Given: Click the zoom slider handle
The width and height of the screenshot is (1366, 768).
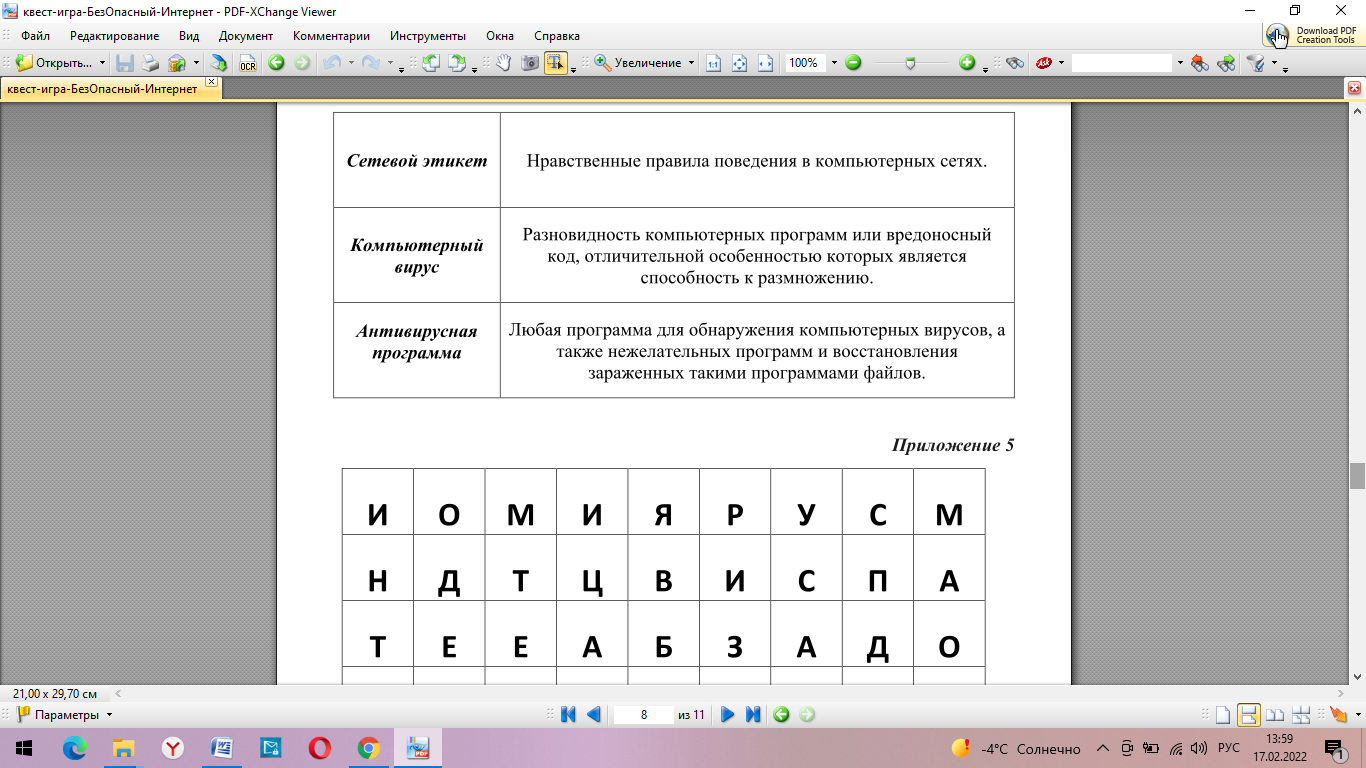Looking at the screenshot, I should (909, 63).
